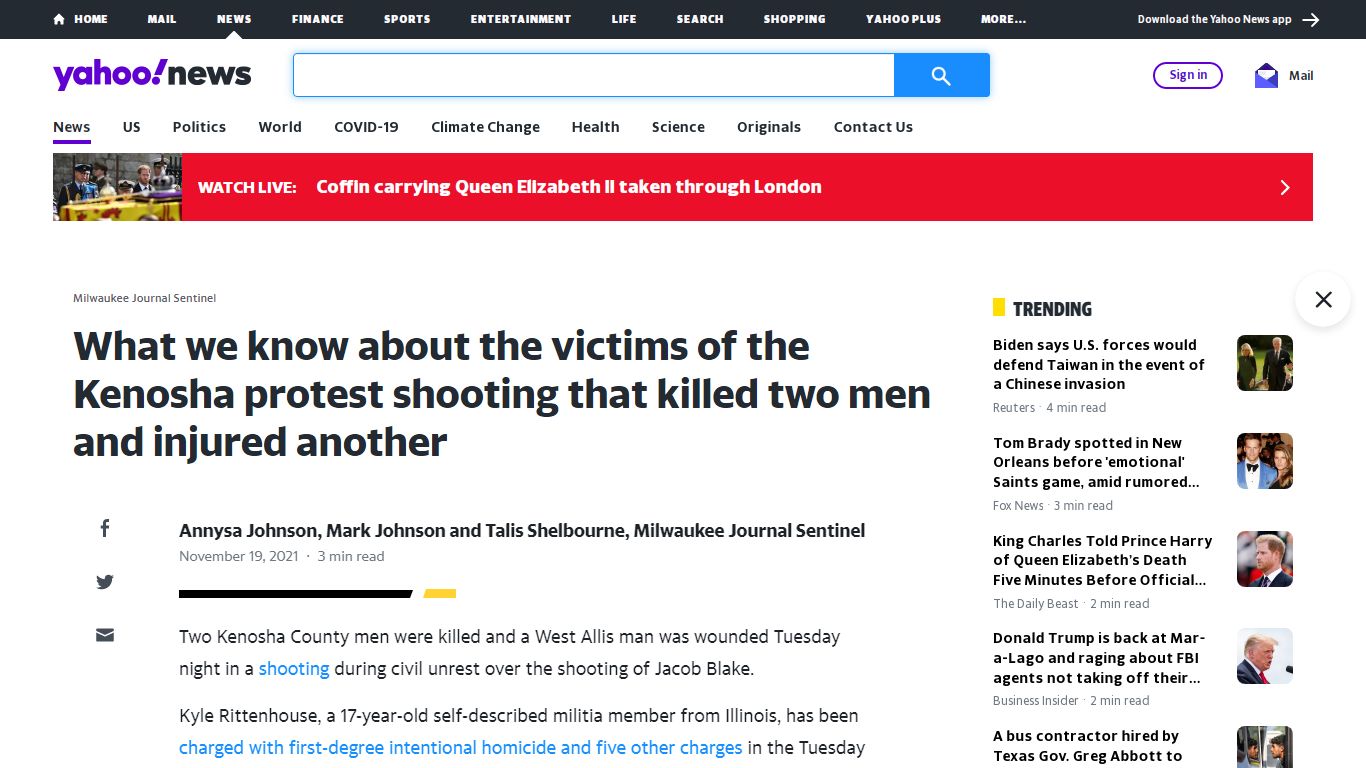Image resolution: width=1366 pixels, height=768 pixels.
Task: Click the Home label in top bar
Action: coord(91,19)
